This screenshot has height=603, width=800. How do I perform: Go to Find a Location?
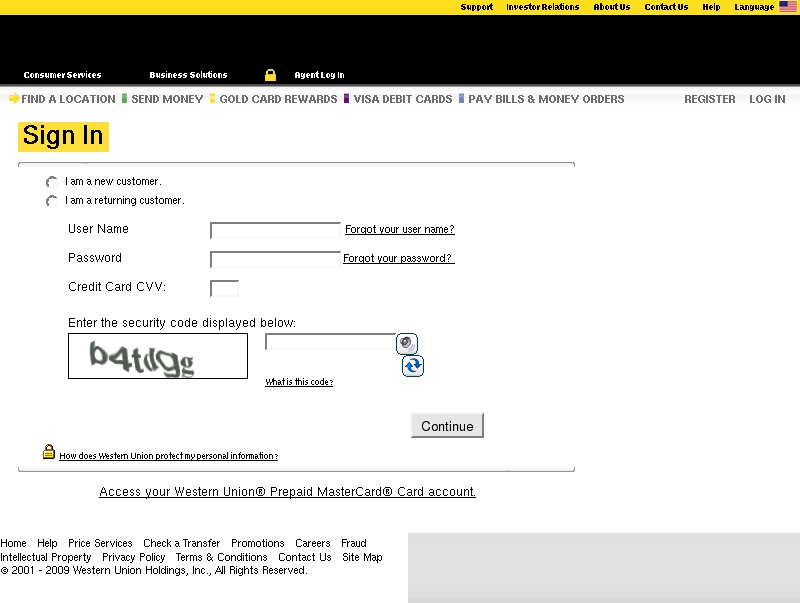[68, 99]
